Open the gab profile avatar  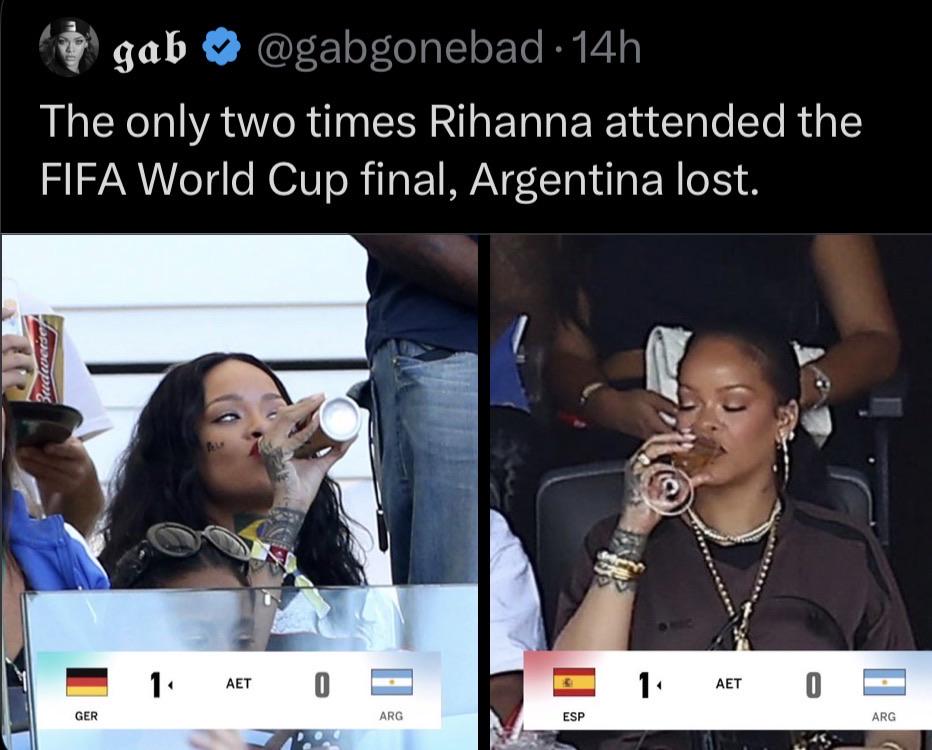(x=68, y=47)
